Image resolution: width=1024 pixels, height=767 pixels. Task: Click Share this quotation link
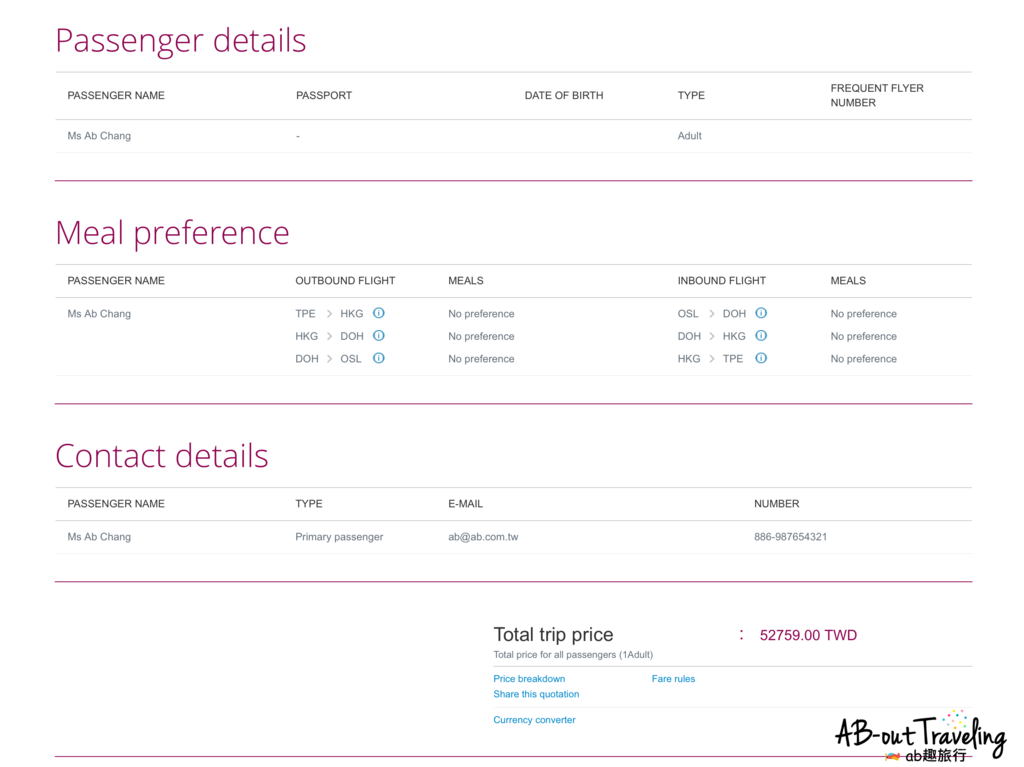[x=536, y=694]
